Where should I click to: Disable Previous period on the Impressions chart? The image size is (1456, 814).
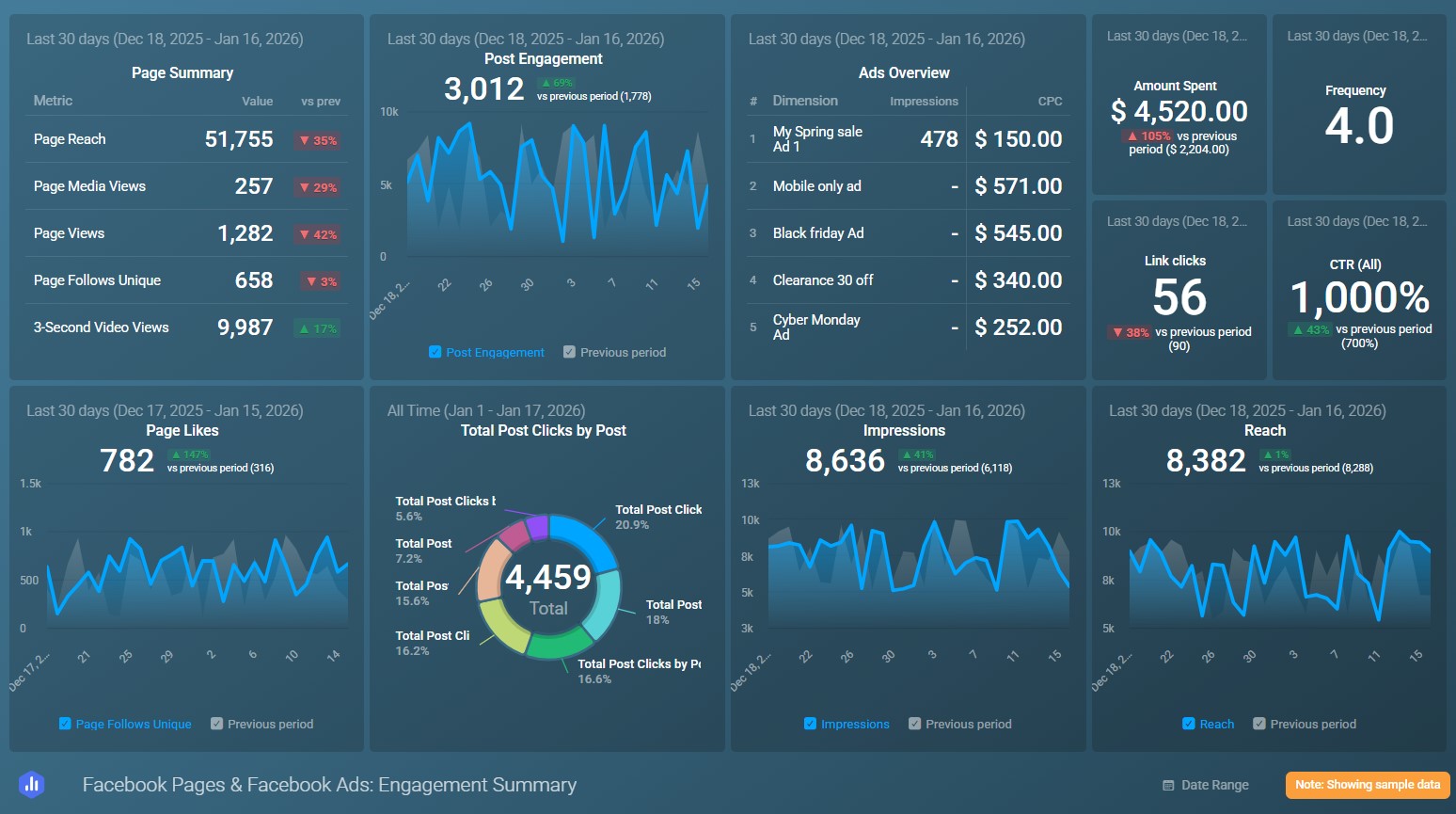click(x=913, y=724)
